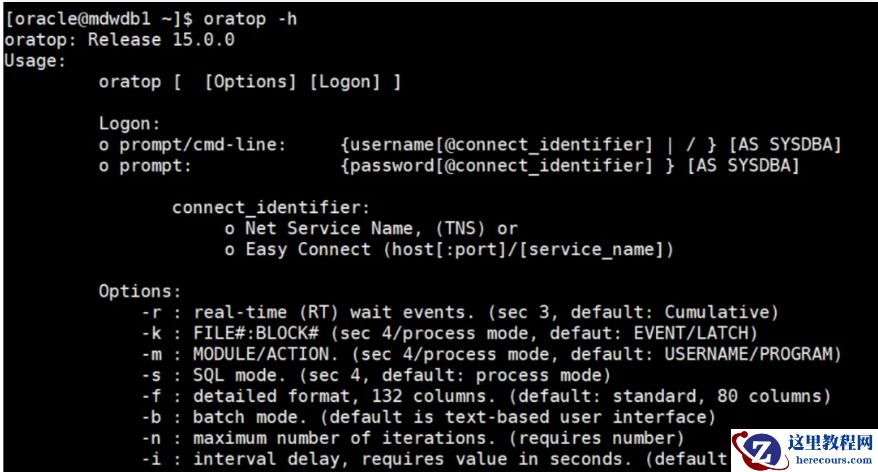Click the '-f' detailed format option
The image size is (878, 472).
[x=151, y=396]
